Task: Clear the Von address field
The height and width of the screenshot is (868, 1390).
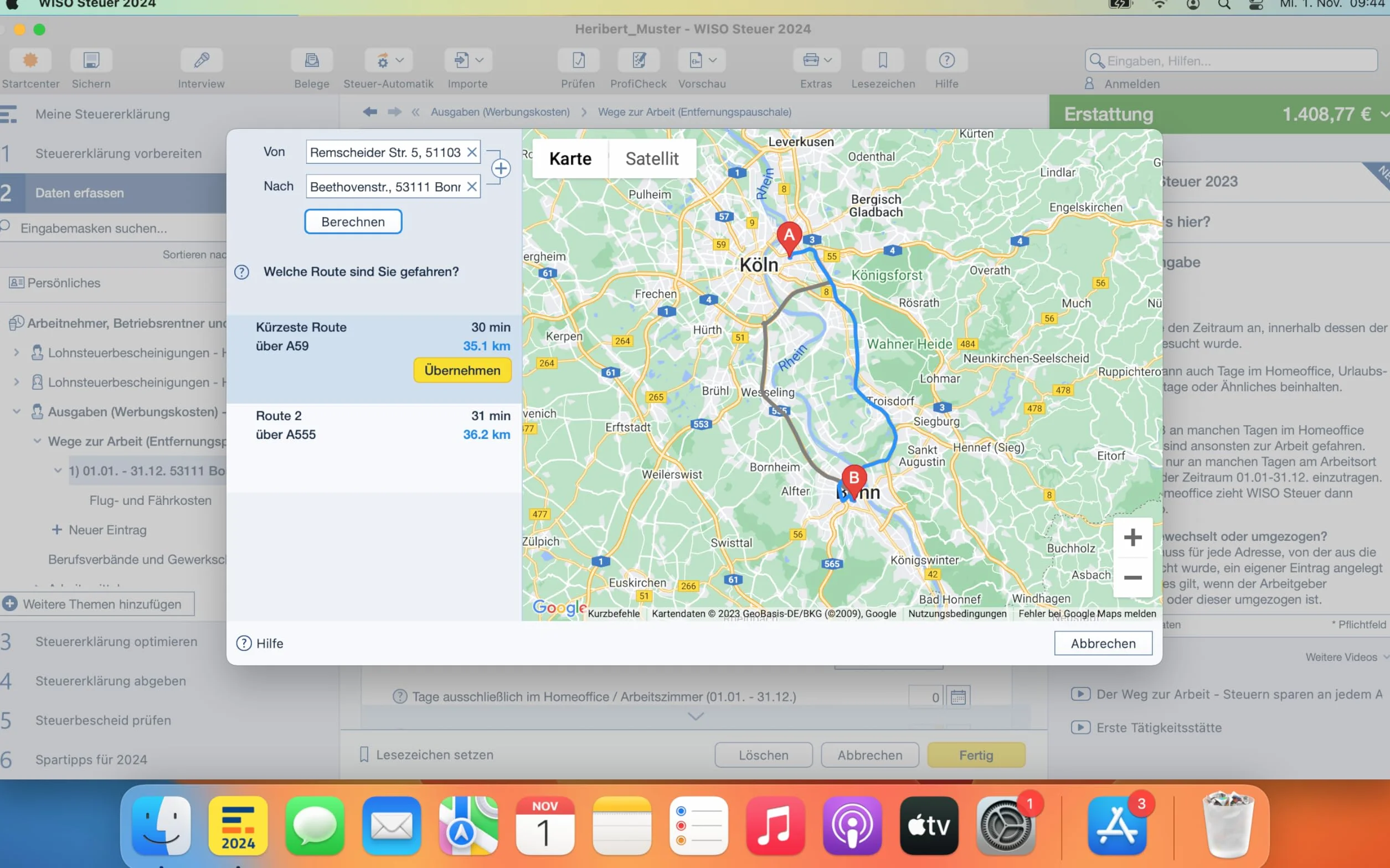Action: point(471,152)
